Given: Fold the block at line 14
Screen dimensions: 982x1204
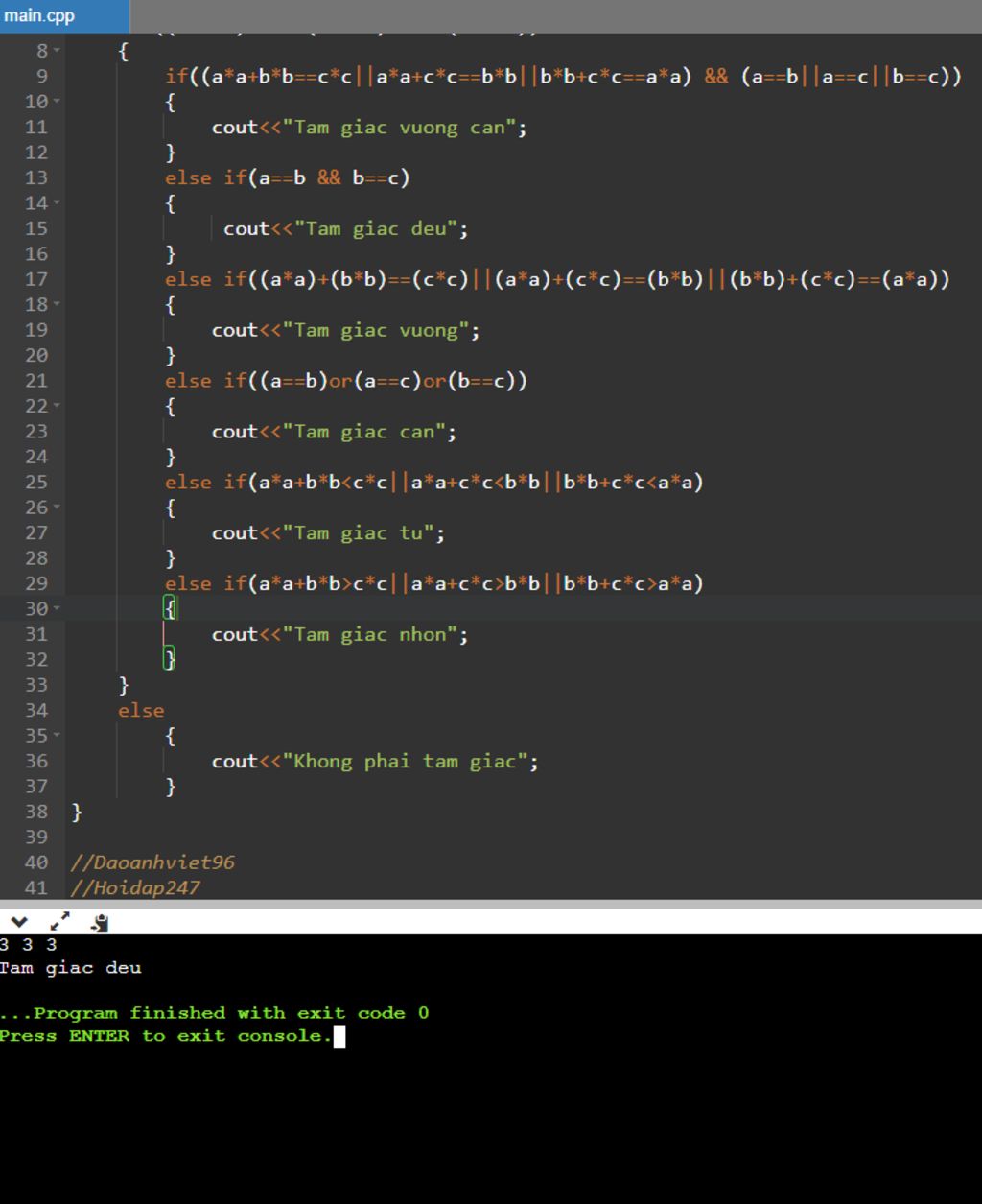Looking at the screenshot, I should coord(58,203).
